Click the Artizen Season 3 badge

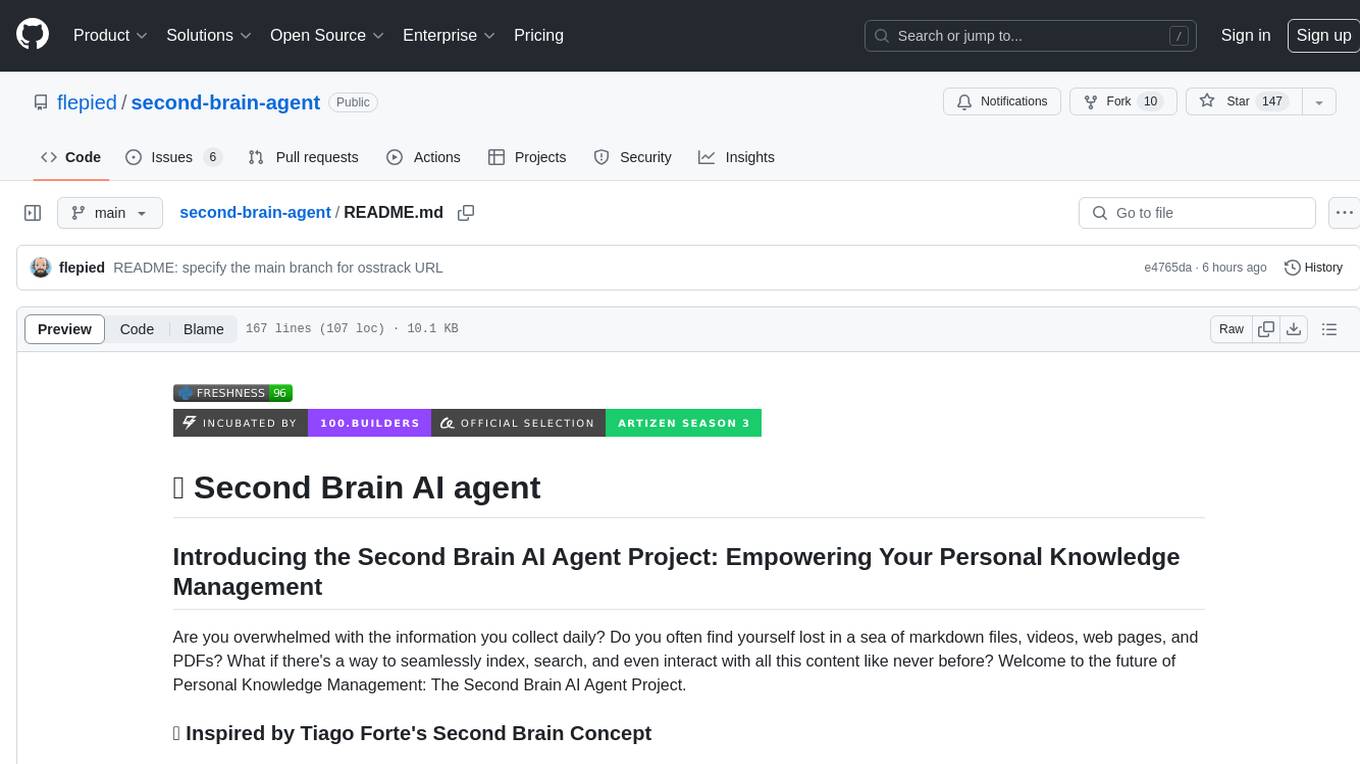click(596, 423)
